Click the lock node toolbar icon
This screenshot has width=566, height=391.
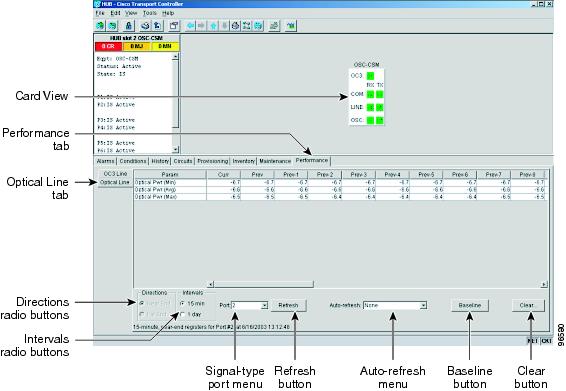128,26
